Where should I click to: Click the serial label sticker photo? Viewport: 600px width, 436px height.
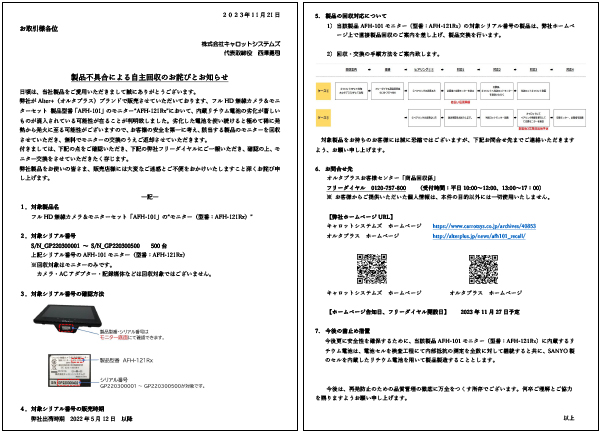point(69,370)
